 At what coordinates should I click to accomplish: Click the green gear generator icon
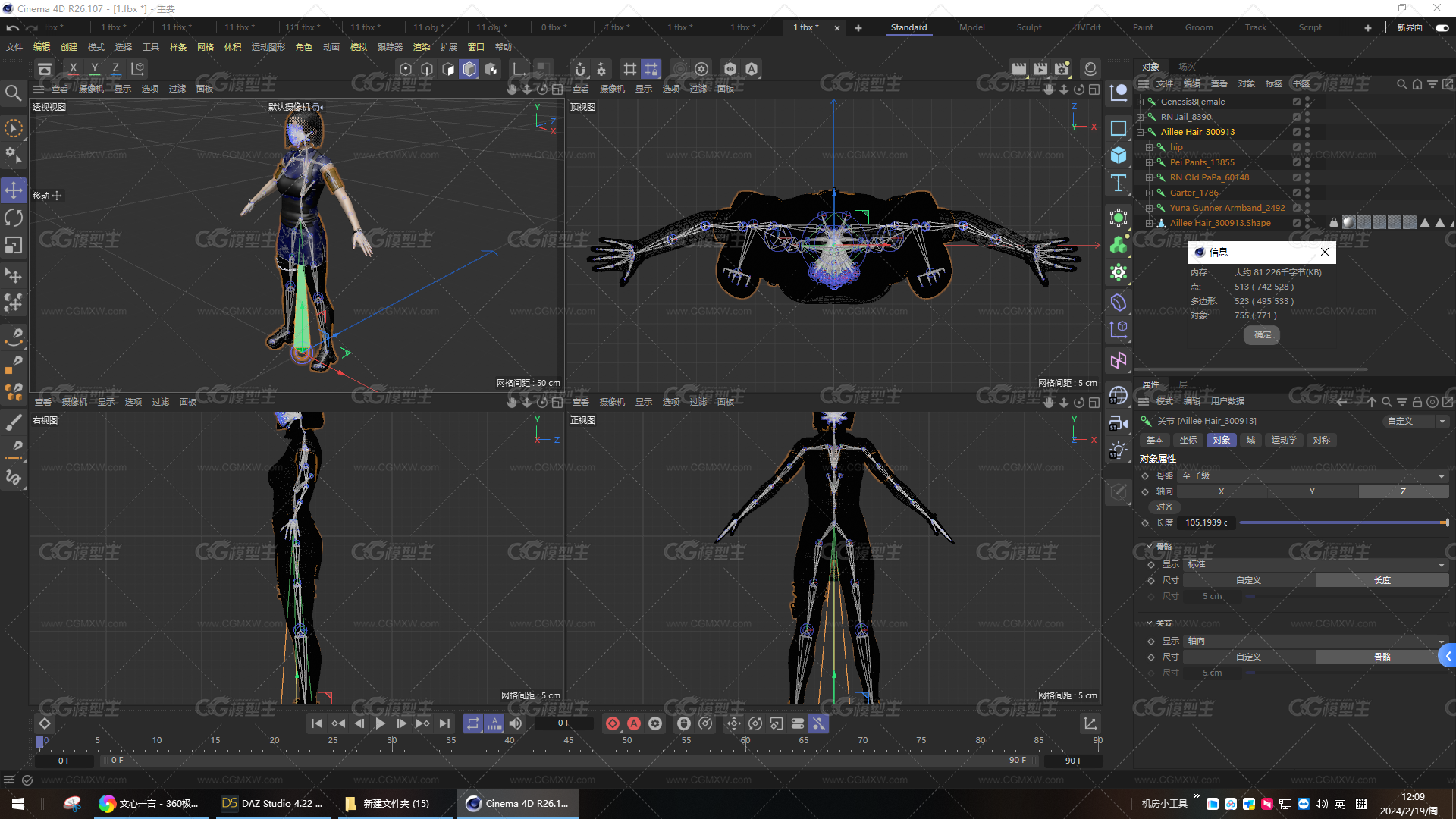1119,272
